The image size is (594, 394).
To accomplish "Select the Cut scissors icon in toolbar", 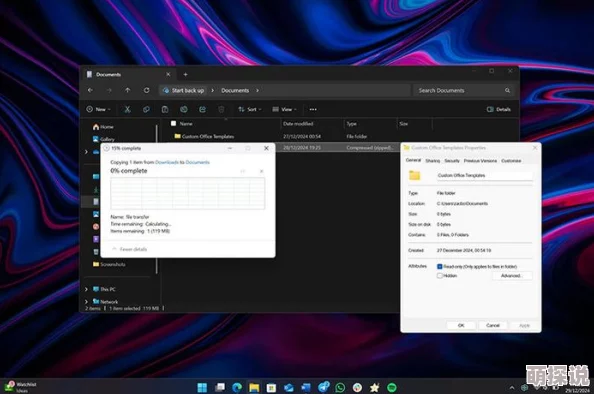I will (x=127, y=109).
